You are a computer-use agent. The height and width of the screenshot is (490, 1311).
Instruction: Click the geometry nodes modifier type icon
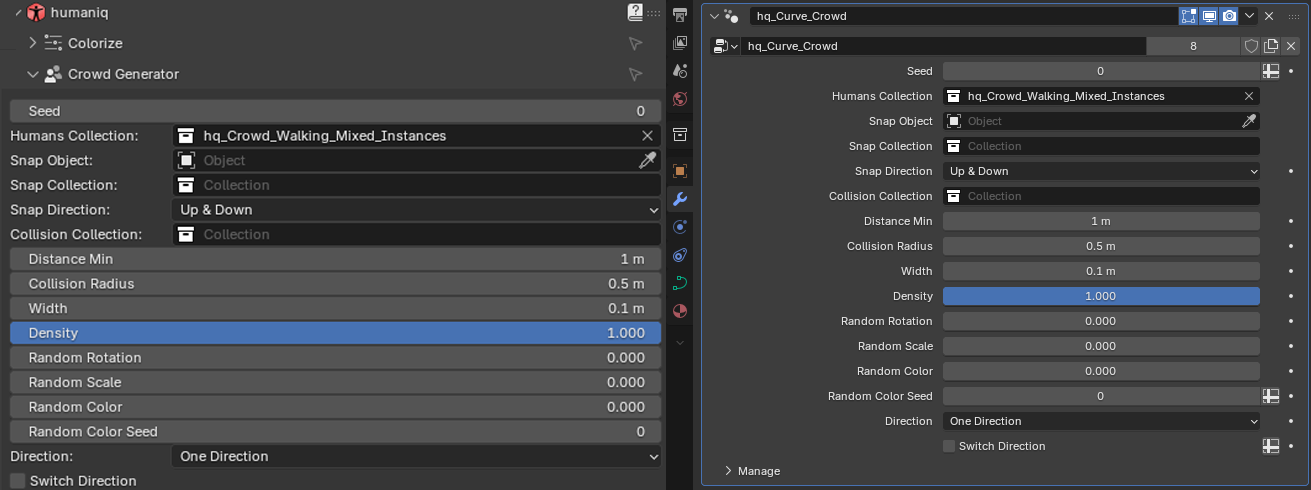coord(730,16)
